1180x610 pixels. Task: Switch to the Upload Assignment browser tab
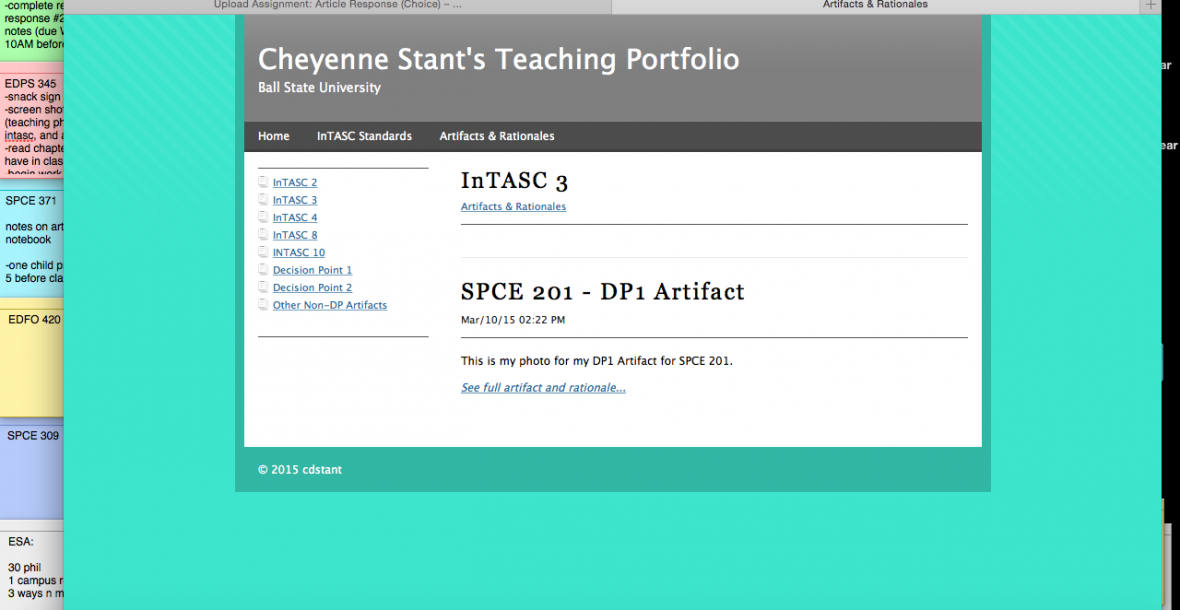coord(338,5)
